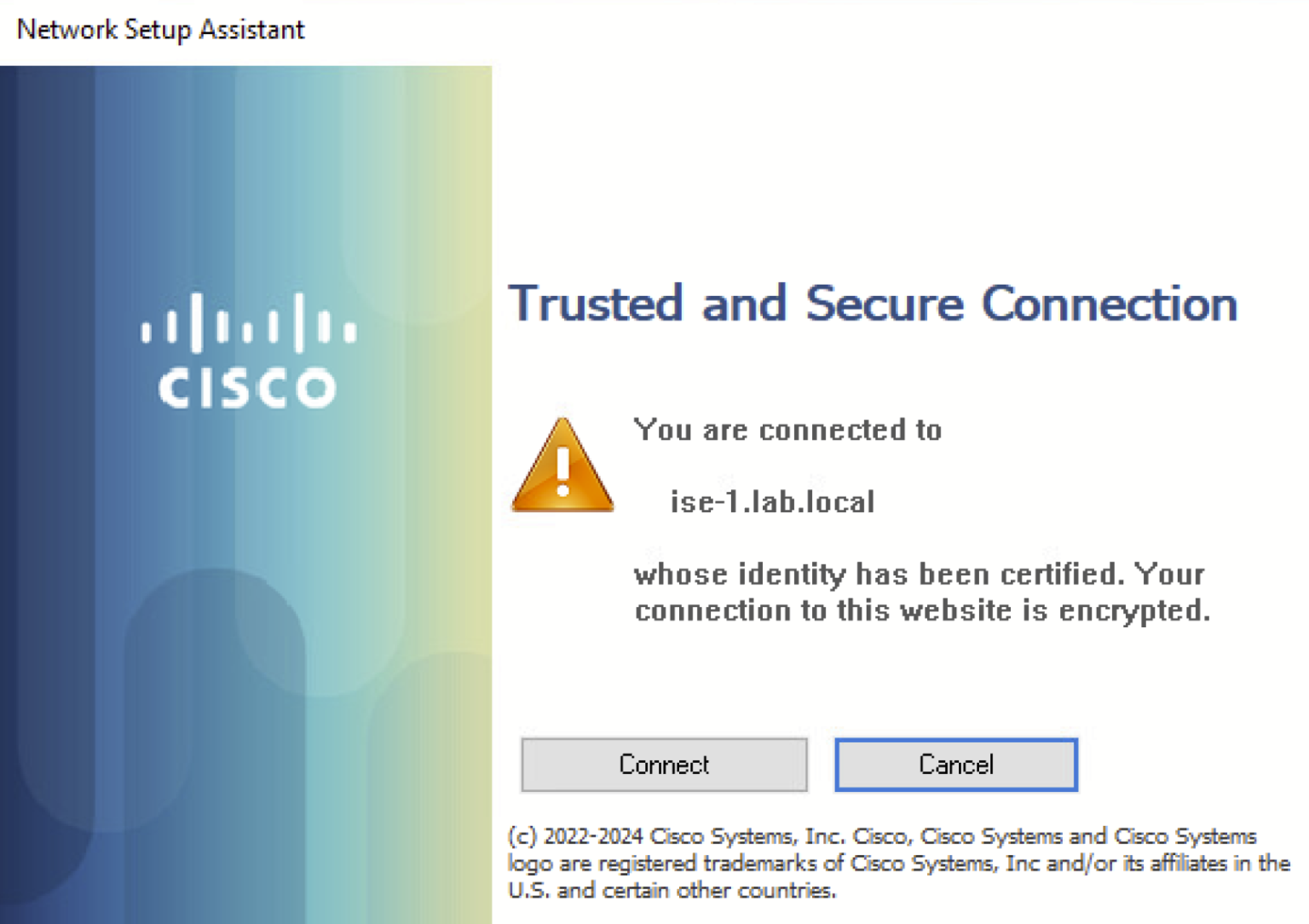Click the Cisco bars logo
1309x924 pixels.
click(x=248, y=322)
